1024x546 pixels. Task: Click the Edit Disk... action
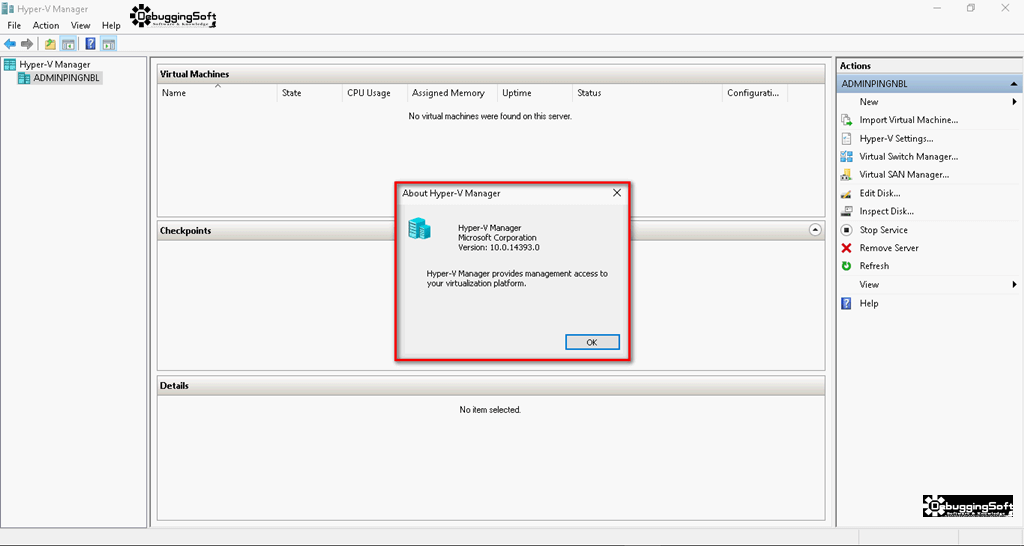(x=880, y=193)
